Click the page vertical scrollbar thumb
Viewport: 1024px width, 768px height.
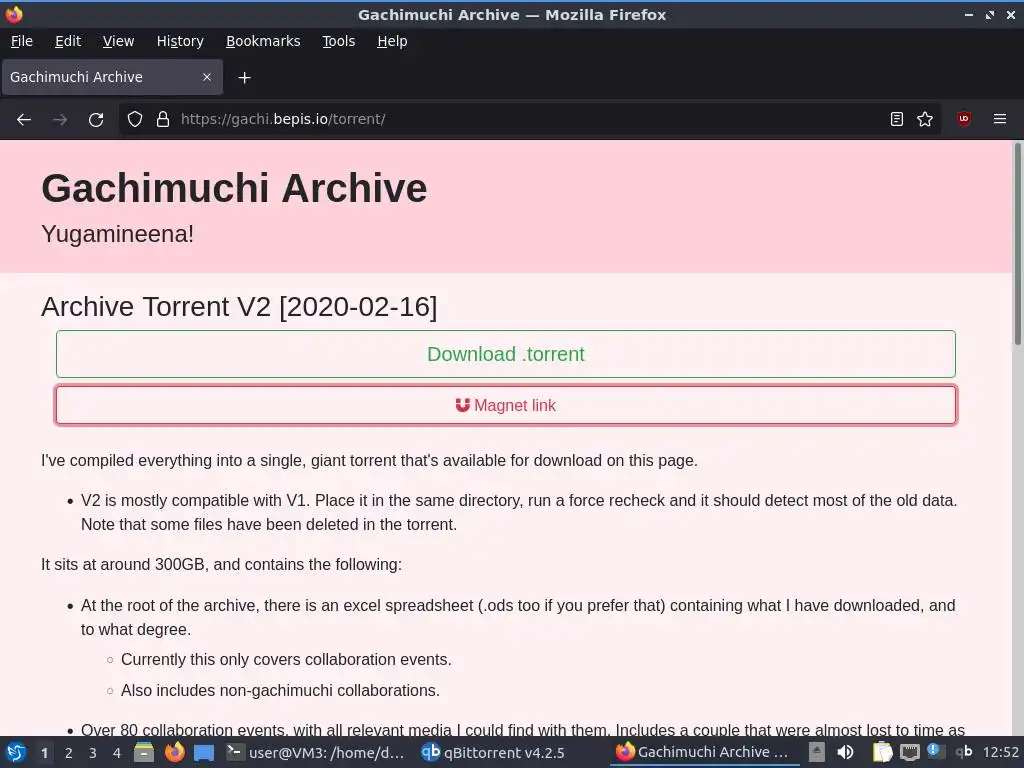pos(1017,243)
